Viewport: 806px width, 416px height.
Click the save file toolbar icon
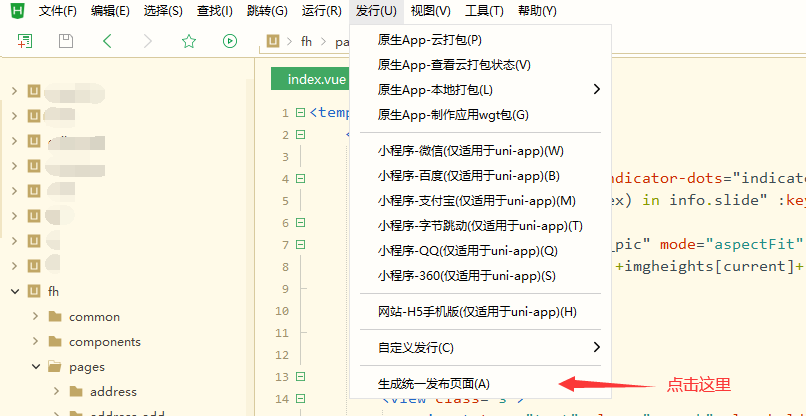[66, 41]
